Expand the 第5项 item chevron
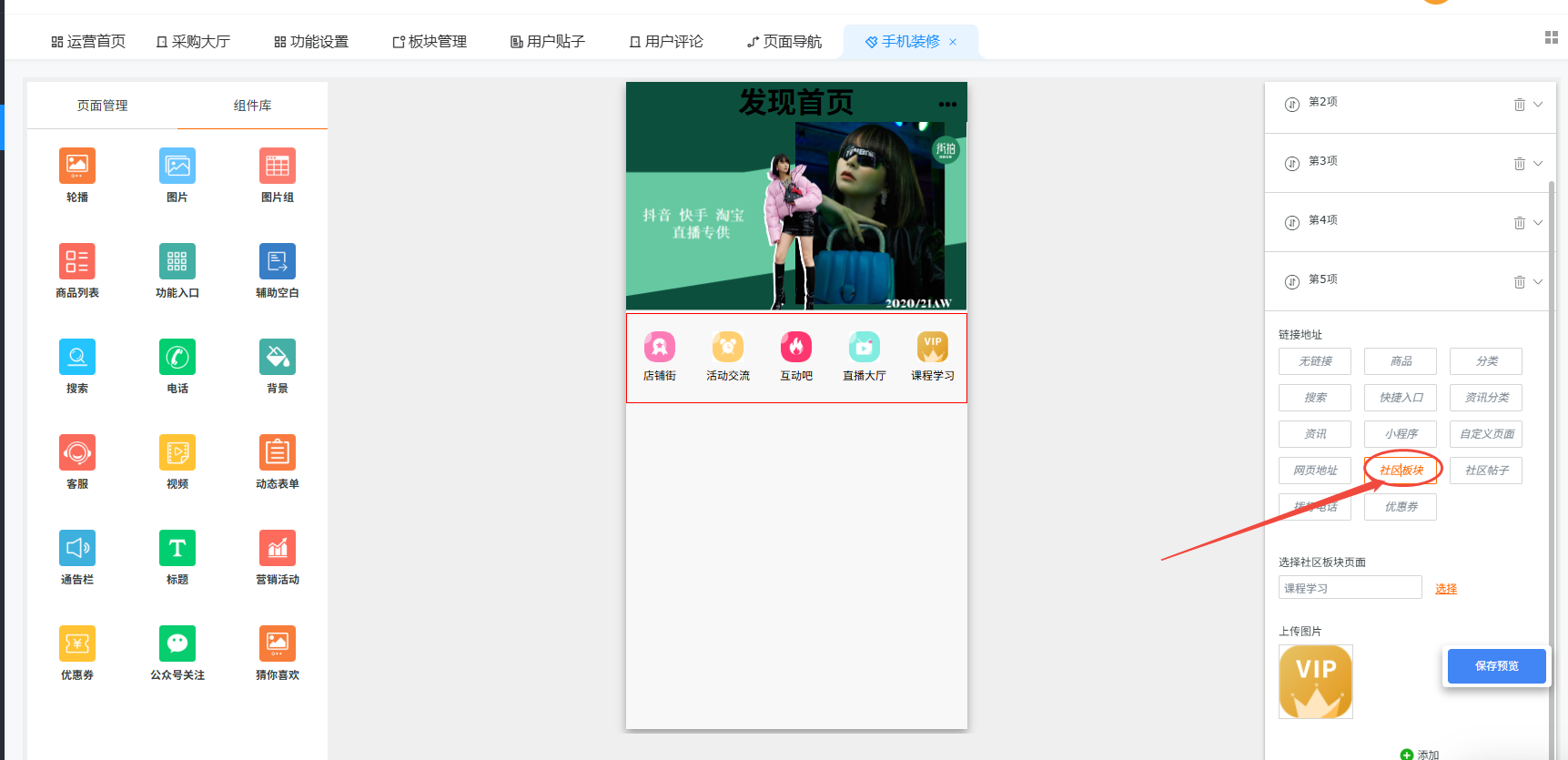 [1538, 282]
